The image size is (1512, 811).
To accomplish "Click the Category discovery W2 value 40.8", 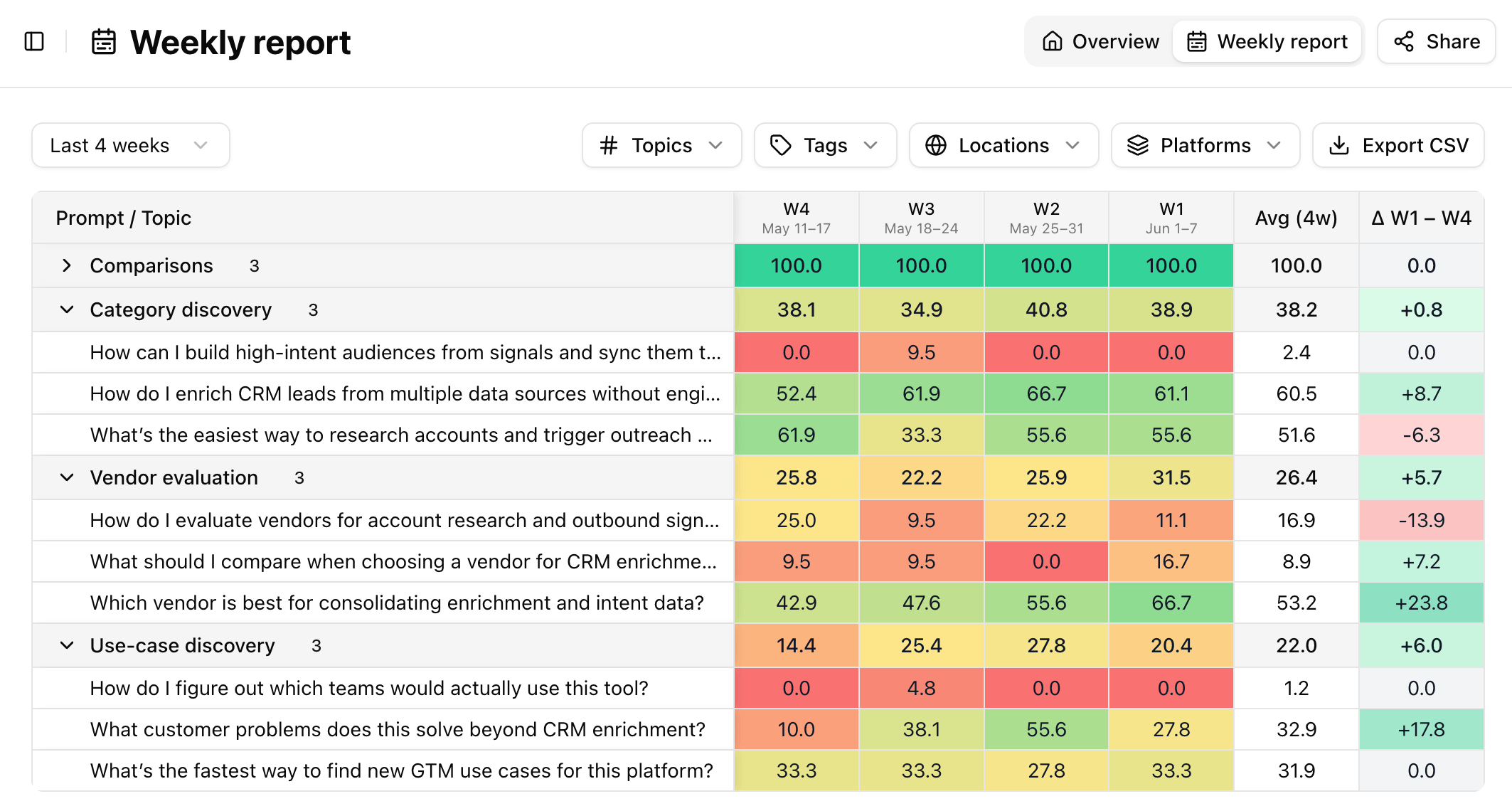I will tap(1047, 309).
